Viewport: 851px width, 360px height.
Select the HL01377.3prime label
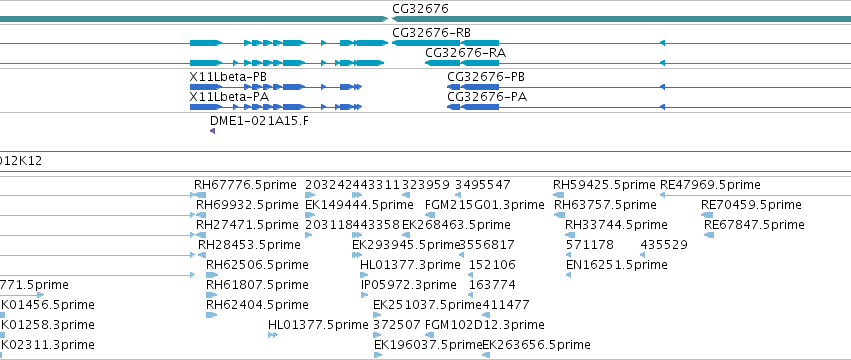[x=410, y=265]
